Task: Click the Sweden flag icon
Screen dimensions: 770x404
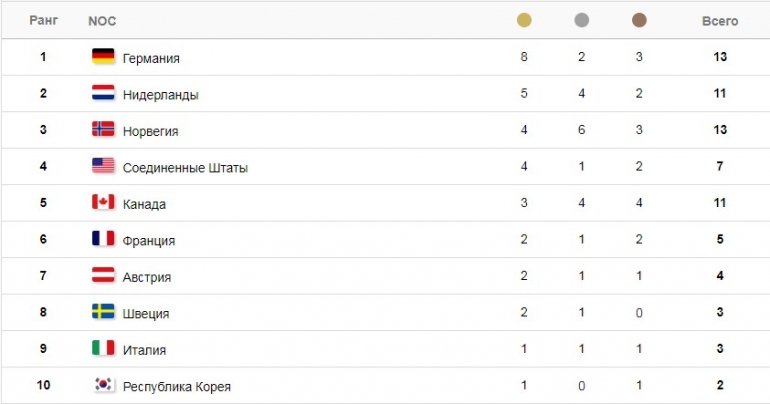Action: coord(103,312)
